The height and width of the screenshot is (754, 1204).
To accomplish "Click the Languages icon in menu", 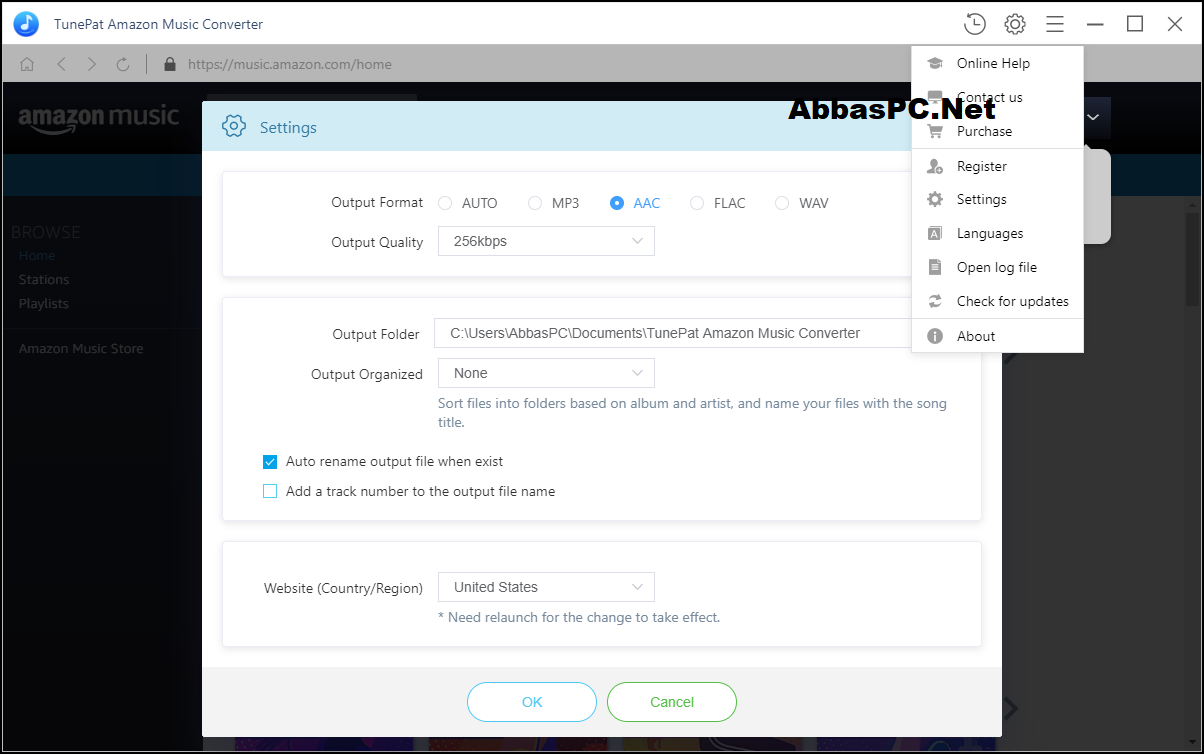I will [x=935, y=233].
